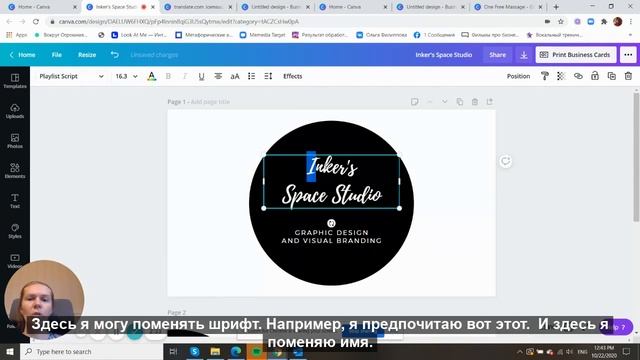Open the Templates sidebar panel
Image resolution: width=640 pixels, height=360 pixels.
pos(15,81)
